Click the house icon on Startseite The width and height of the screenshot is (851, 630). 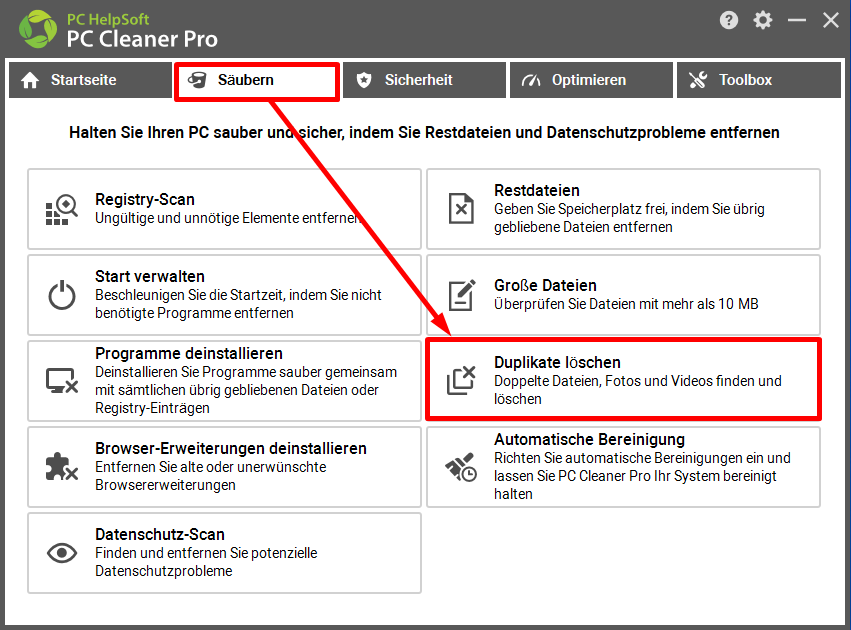pyautogui.click(x=30, y=80)
